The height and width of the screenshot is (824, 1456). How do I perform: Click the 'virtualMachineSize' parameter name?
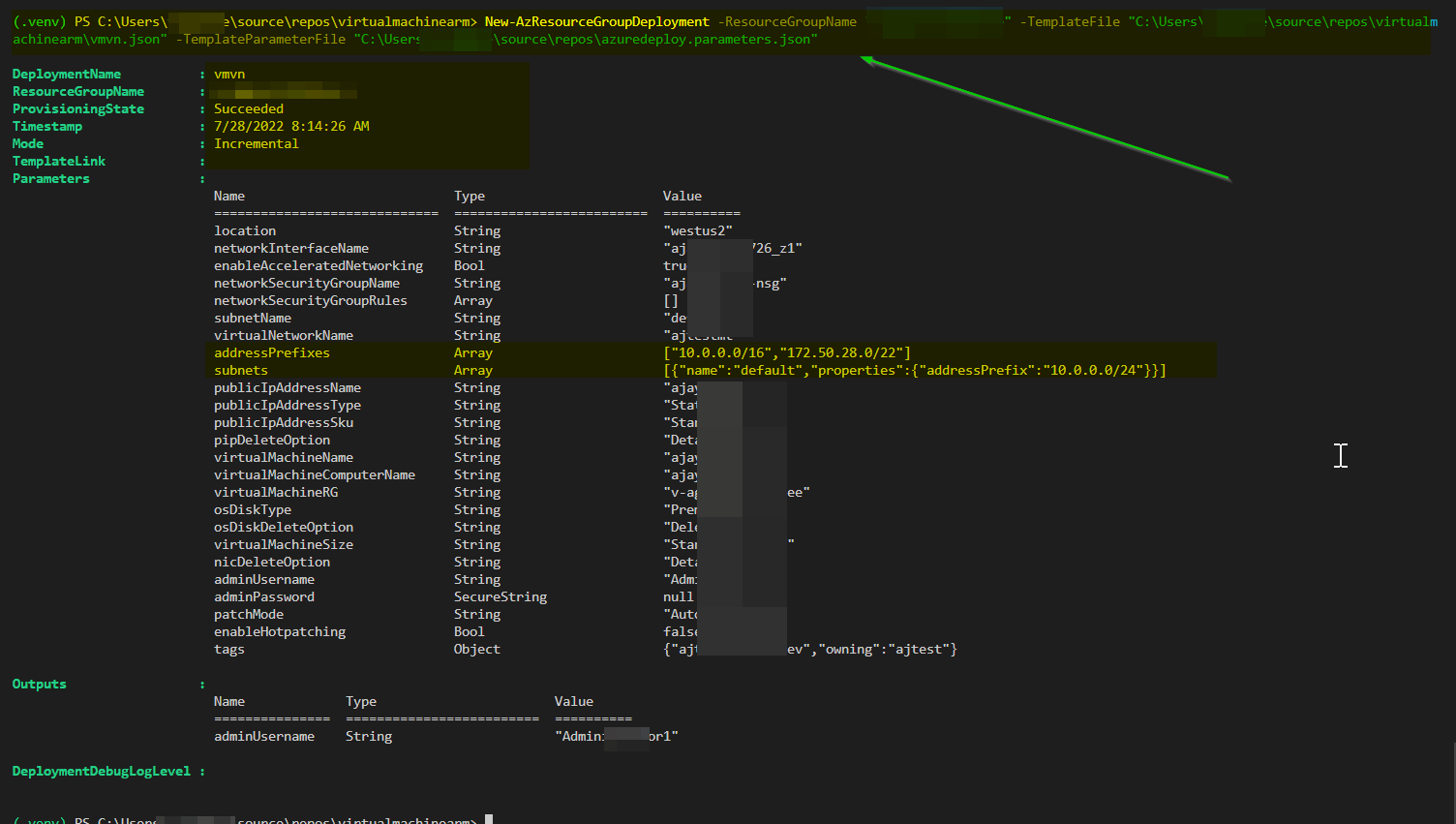tap(284, 545)
